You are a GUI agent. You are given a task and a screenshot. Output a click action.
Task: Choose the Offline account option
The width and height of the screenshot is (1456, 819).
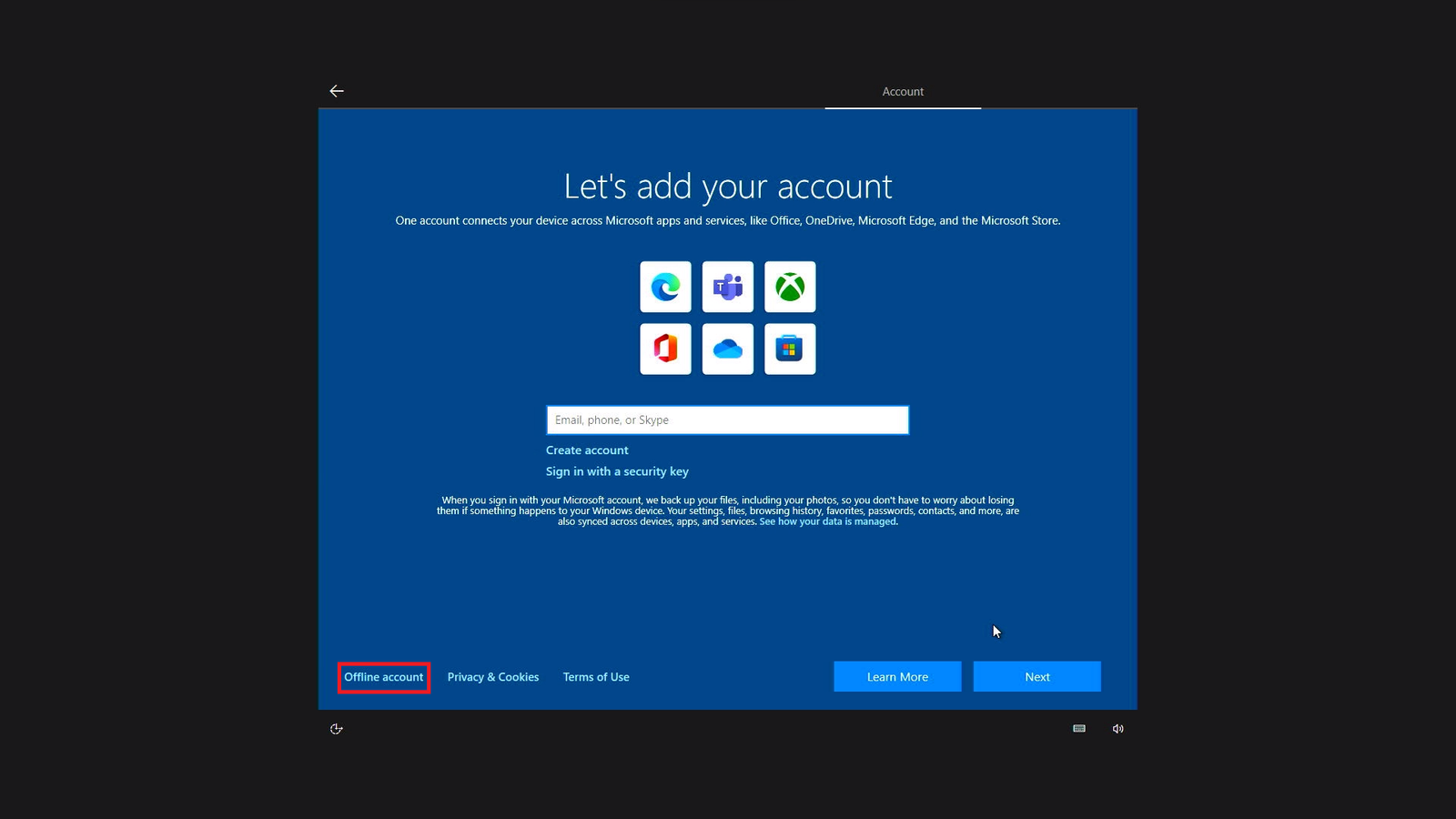pos(384,677)
